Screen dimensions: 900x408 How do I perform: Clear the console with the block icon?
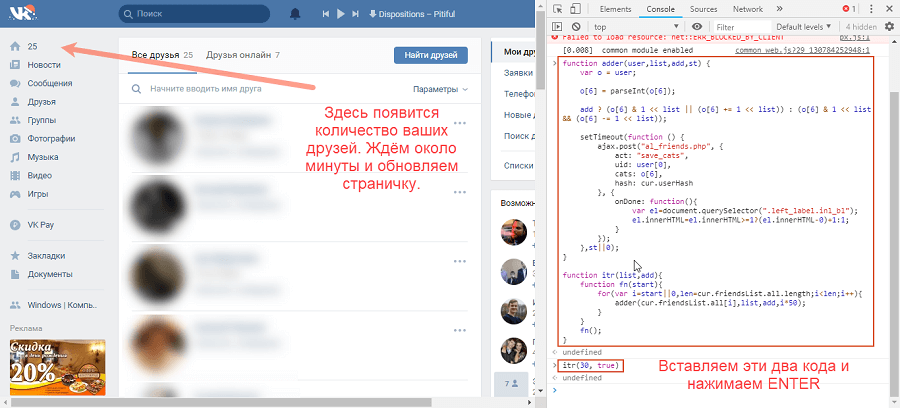click(x=576, y=26)
